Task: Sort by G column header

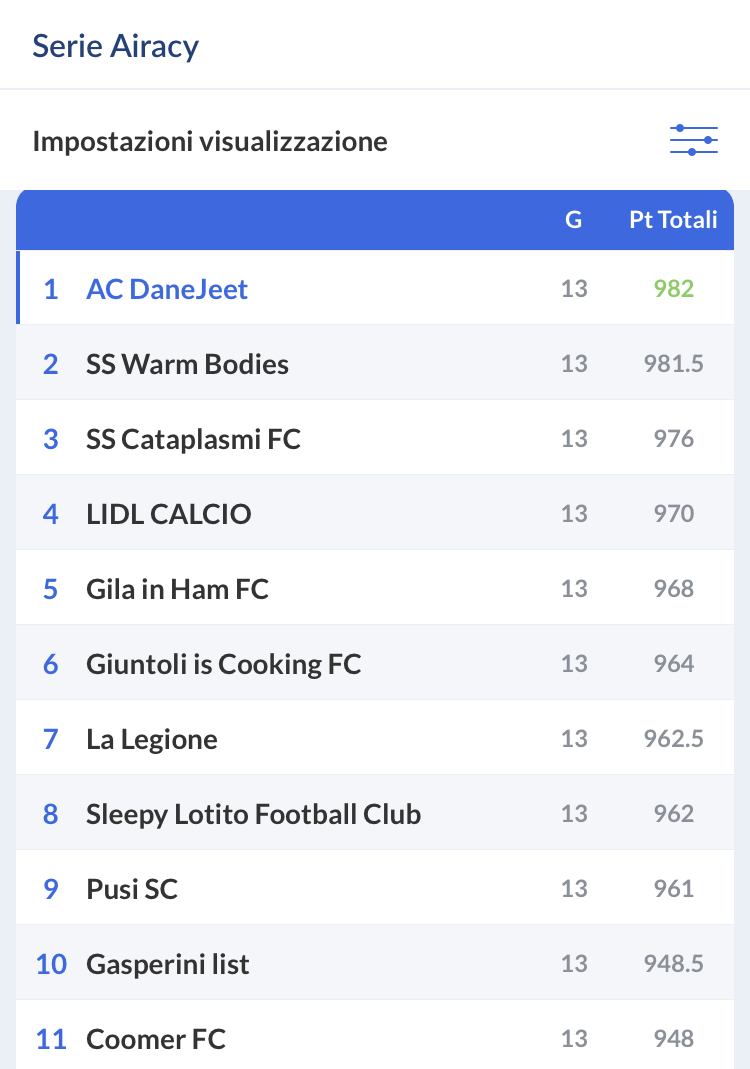Action: (x=573, y=220)
